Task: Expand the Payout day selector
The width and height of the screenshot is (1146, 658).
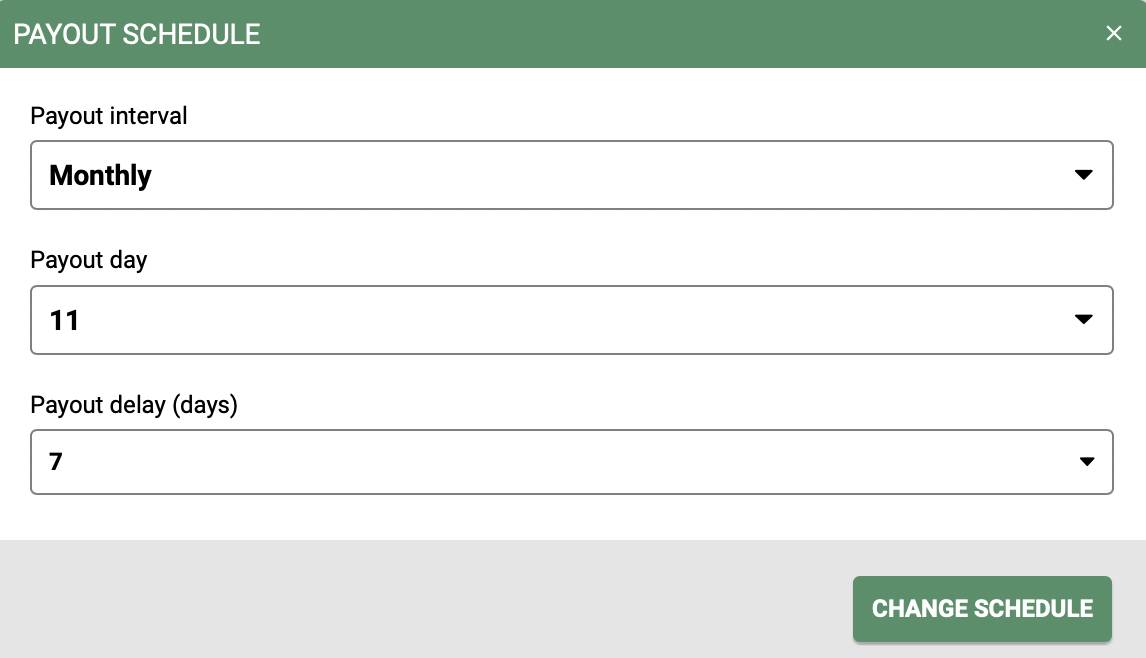Action: click(572, 320)
